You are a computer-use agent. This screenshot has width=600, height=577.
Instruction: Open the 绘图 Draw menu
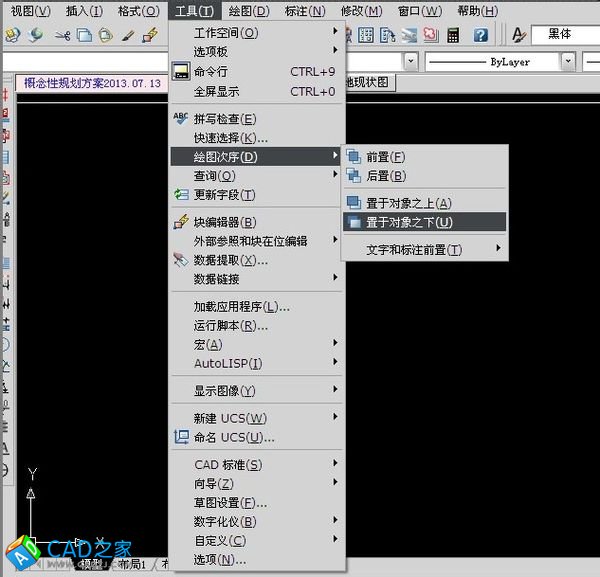tap(249, 11)
